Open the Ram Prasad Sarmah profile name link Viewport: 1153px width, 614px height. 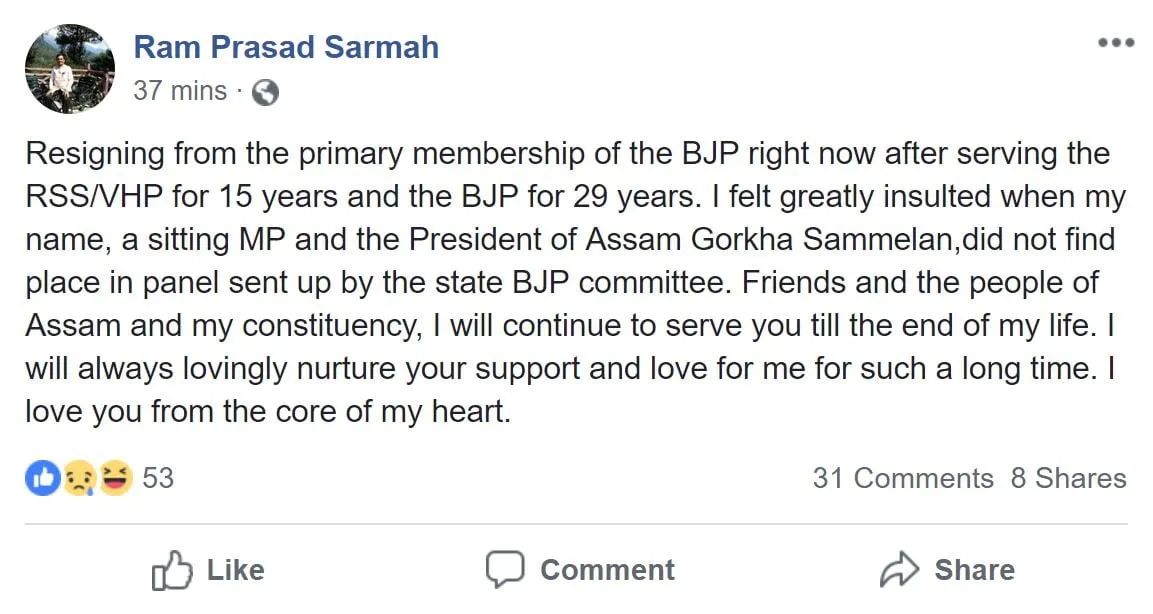click(x=286, y=47)
